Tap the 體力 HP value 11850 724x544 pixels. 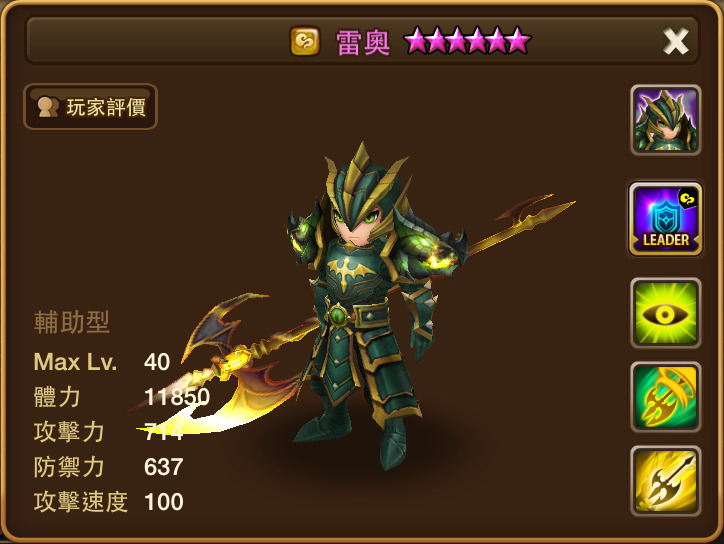pyautogui.click(x=177, y=397)
